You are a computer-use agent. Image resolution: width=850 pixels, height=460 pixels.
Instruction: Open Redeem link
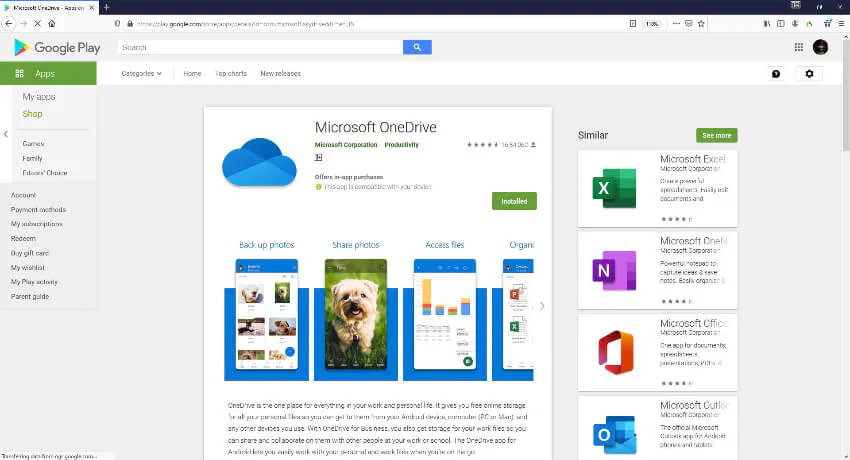click(x=23, y=238)
